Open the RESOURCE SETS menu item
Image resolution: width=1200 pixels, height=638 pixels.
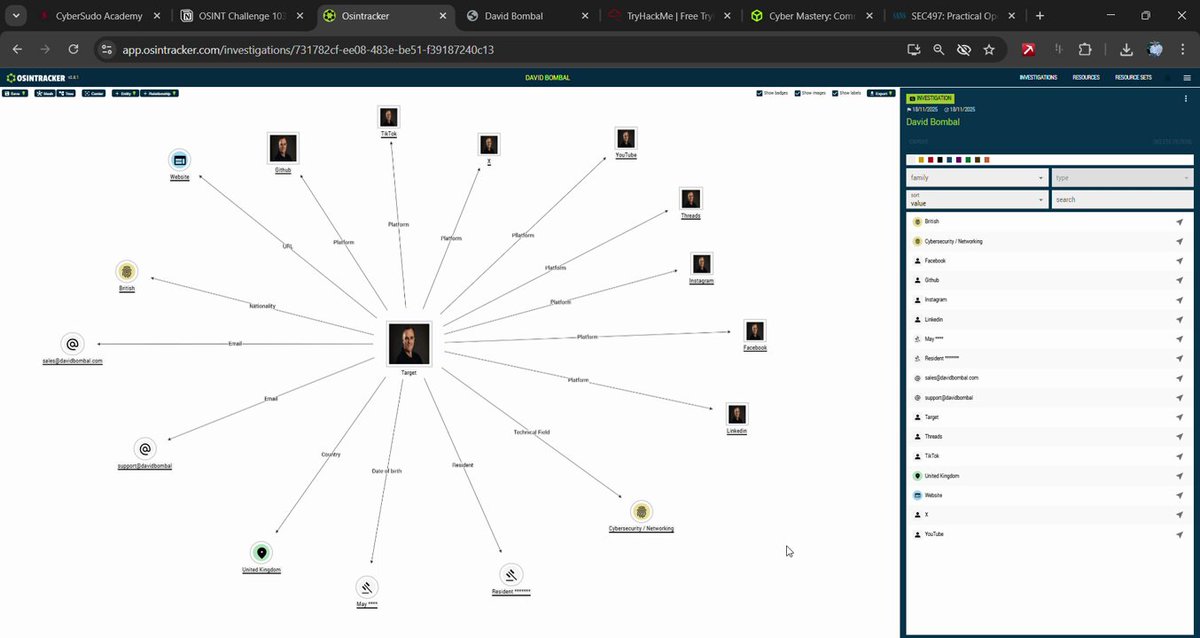(1133, 78)
